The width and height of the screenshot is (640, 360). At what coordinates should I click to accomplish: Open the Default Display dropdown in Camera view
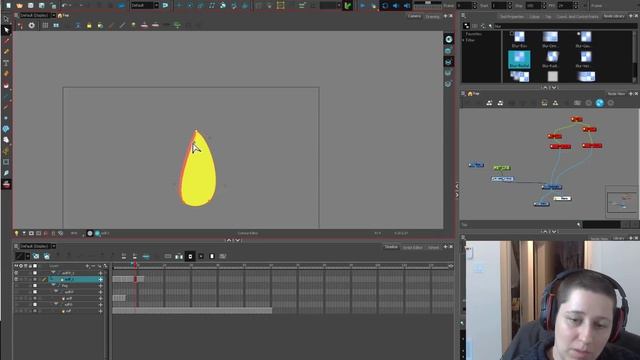click(53, 15)
